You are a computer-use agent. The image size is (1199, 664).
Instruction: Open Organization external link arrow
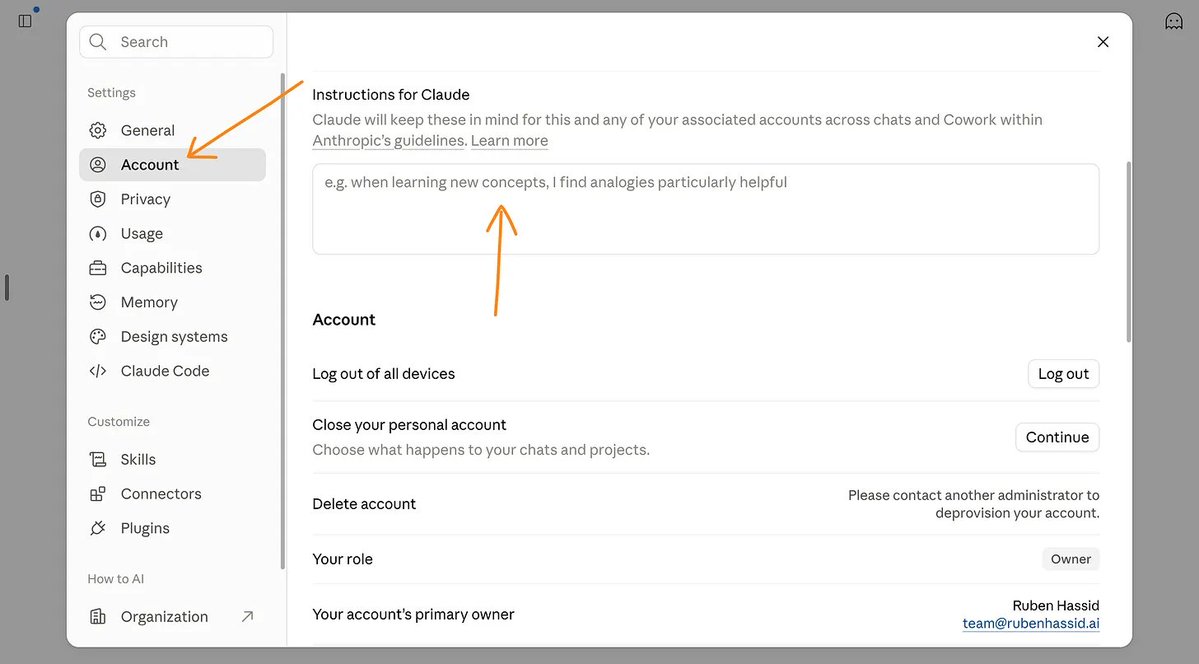coord(247,616)
